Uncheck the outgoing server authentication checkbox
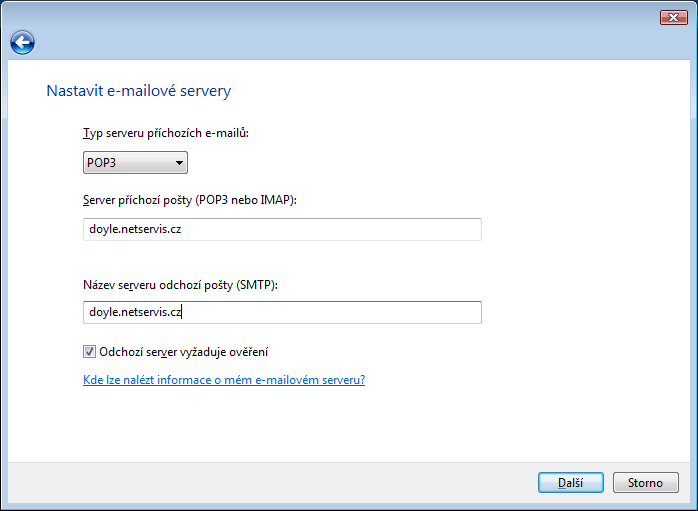 point(89,352)
